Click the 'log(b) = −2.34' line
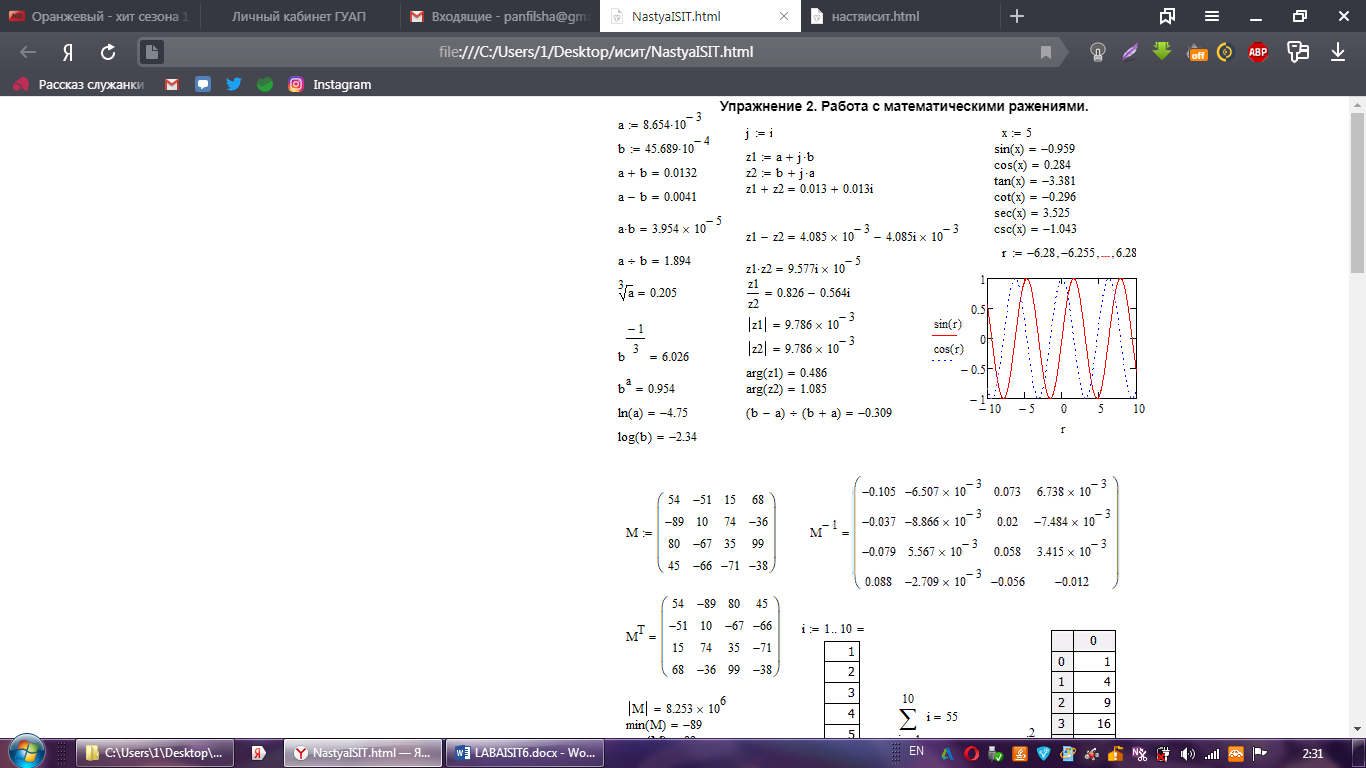The height and width of the screenshot is (768, 1366). (657, 437)
